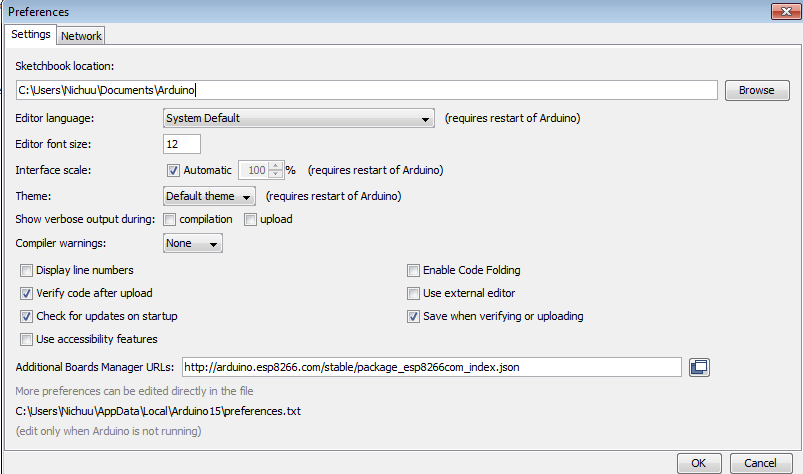Uncheck Verify code after upload
Viewport: 803px width, 474px height.
click(x=27, y=293)
